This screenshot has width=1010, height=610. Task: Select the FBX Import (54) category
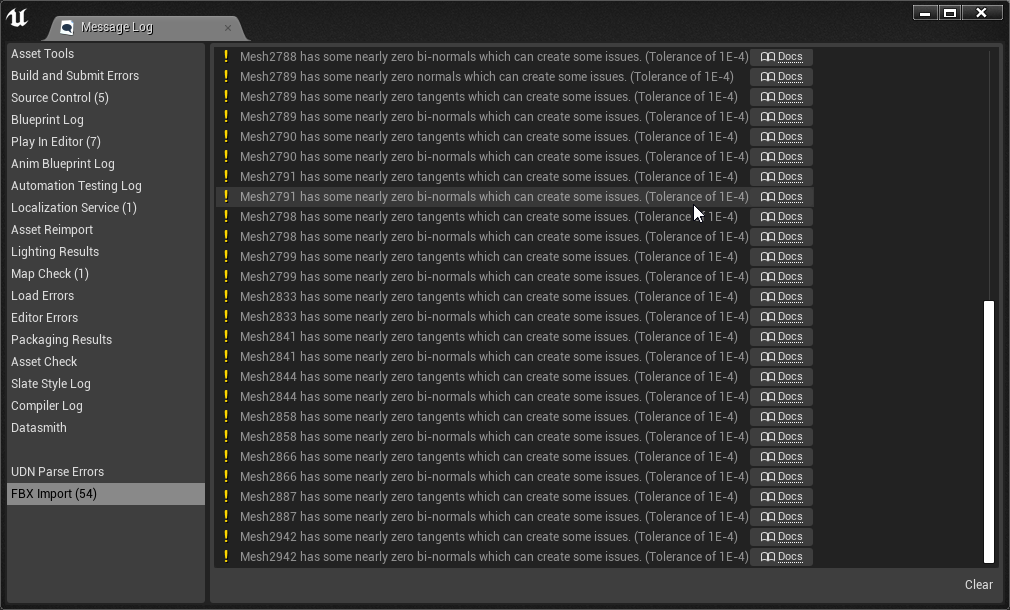pyautogui.click(x=56, y=493)
